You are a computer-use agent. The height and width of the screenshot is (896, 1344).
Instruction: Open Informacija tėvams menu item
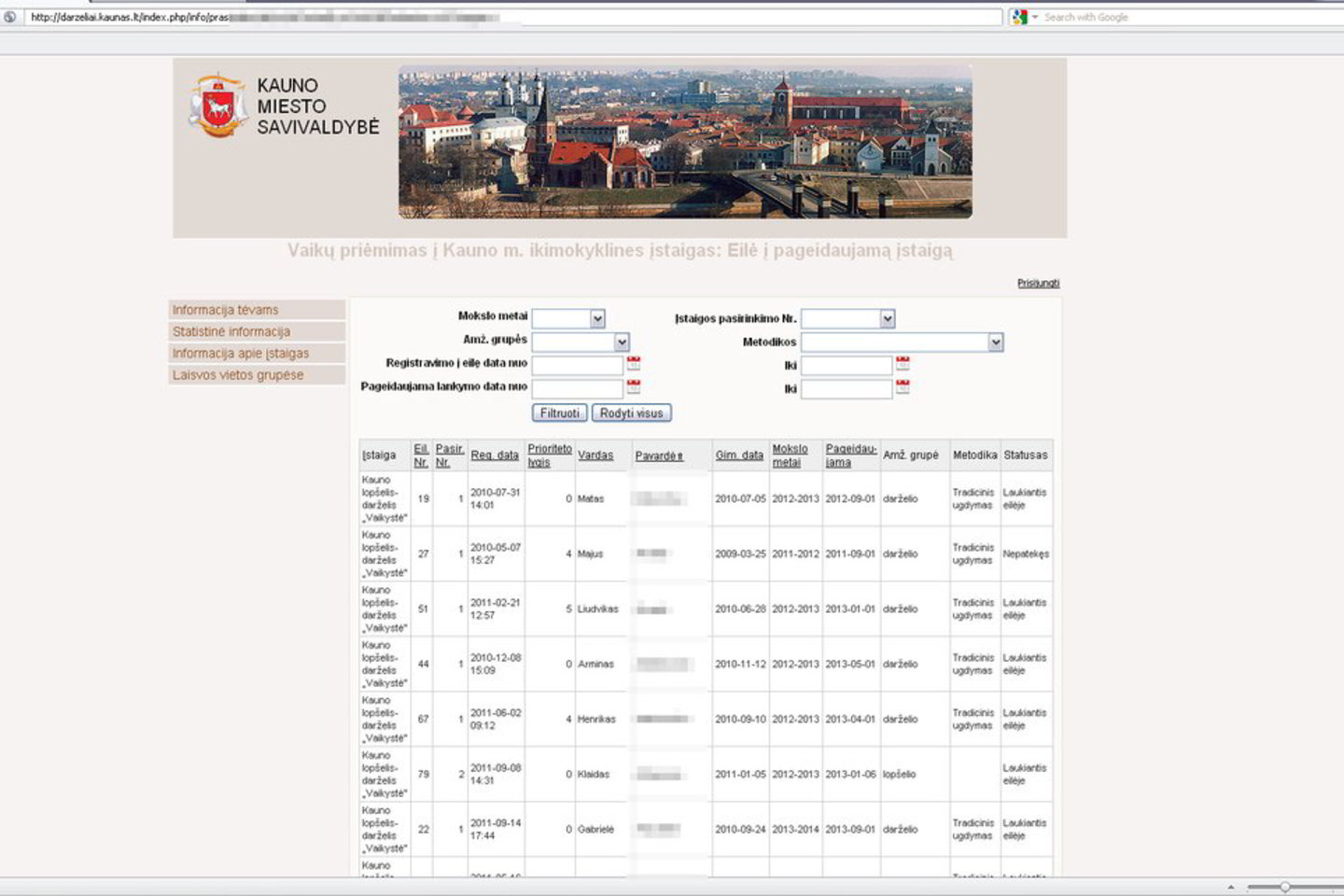pyautogui.click(x=257, y=310)
